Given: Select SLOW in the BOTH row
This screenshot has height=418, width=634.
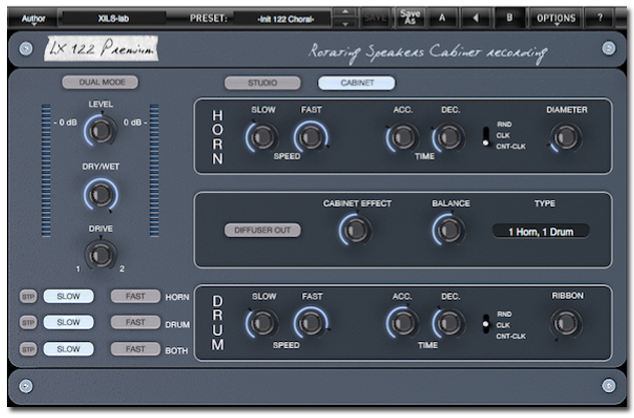Looking at the screenshot, I should tap(68, 349).
